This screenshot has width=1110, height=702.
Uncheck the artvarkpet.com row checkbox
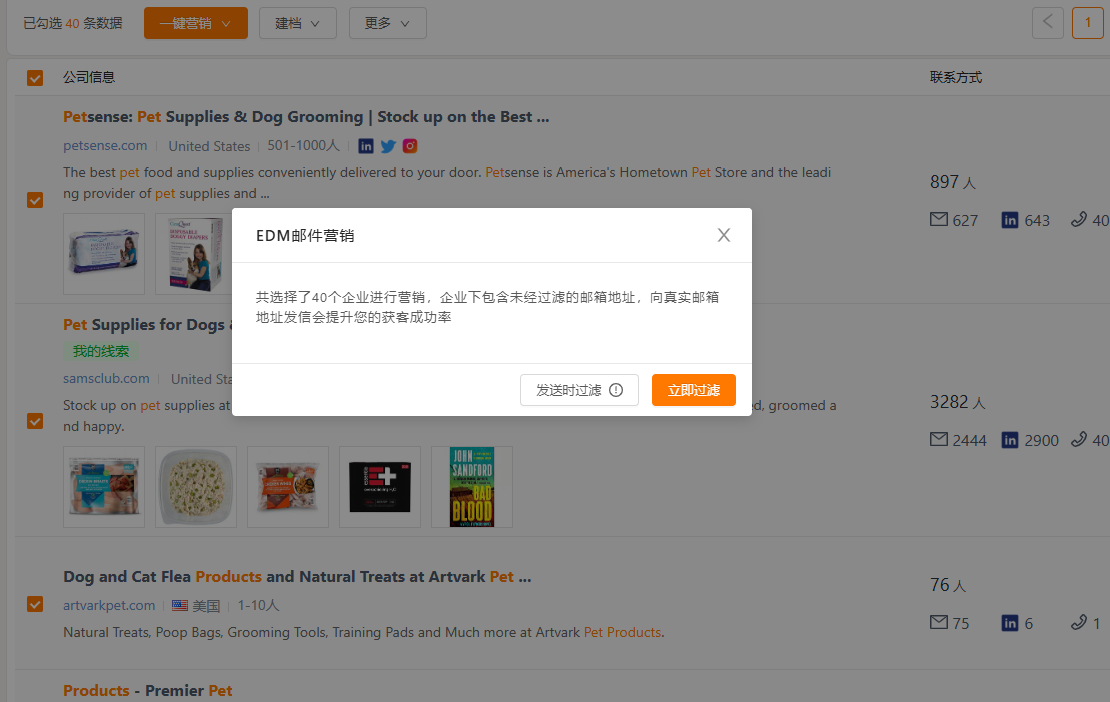point(35,604)
